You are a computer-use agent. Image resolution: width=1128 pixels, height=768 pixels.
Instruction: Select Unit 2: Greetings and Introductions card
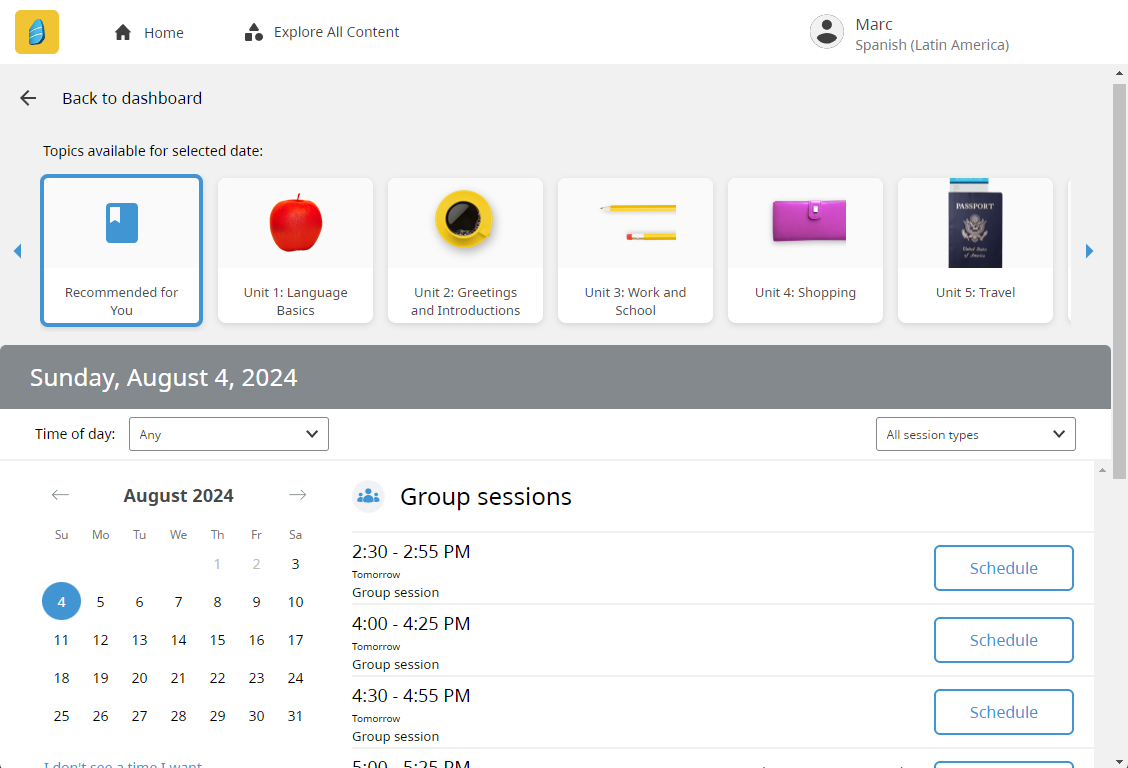click(x=465, y=250)
